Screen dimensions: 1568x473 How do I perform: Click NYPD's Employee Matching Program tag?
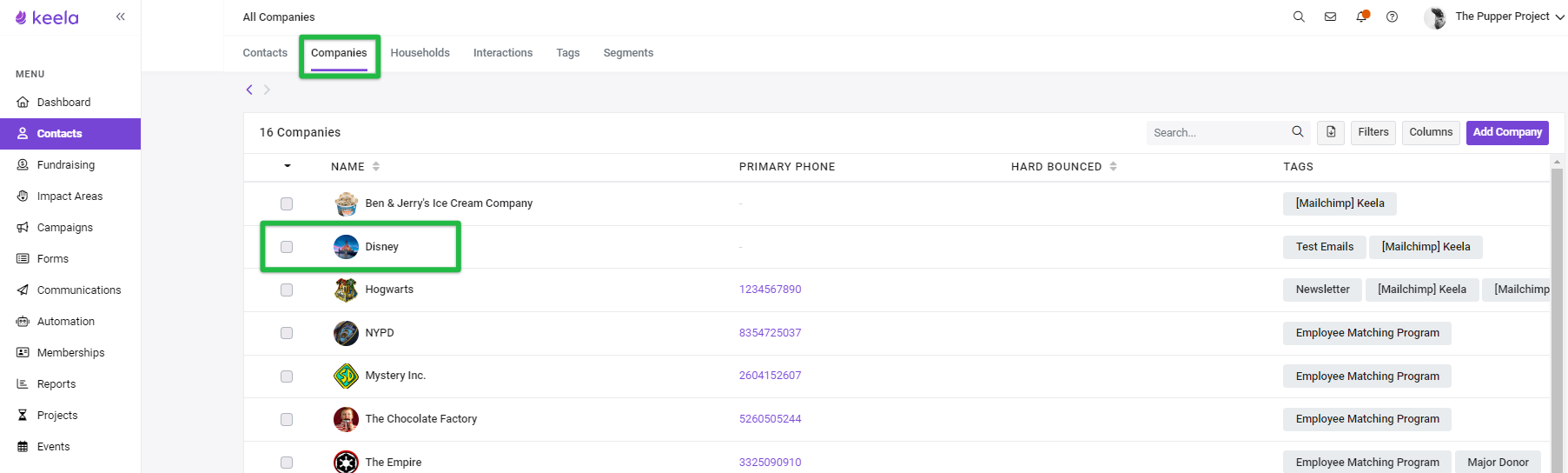pos(1367,333)
